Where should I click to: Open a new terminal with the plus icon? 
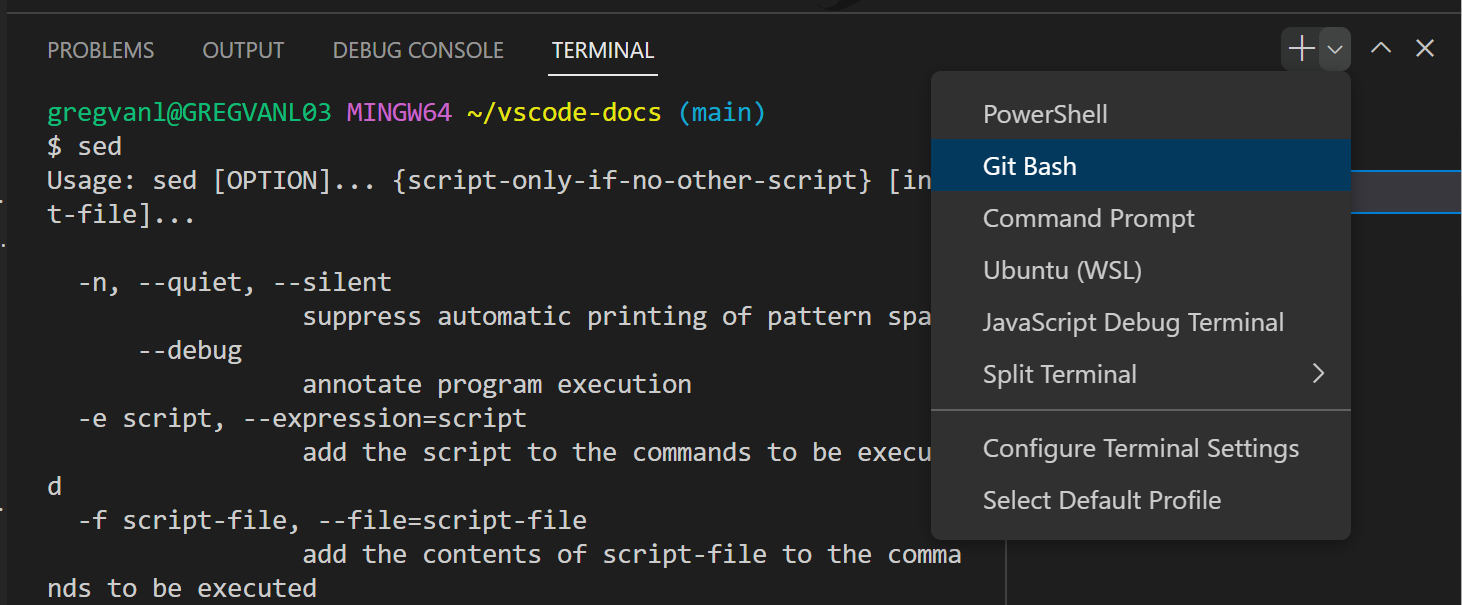click(1300, 48)
